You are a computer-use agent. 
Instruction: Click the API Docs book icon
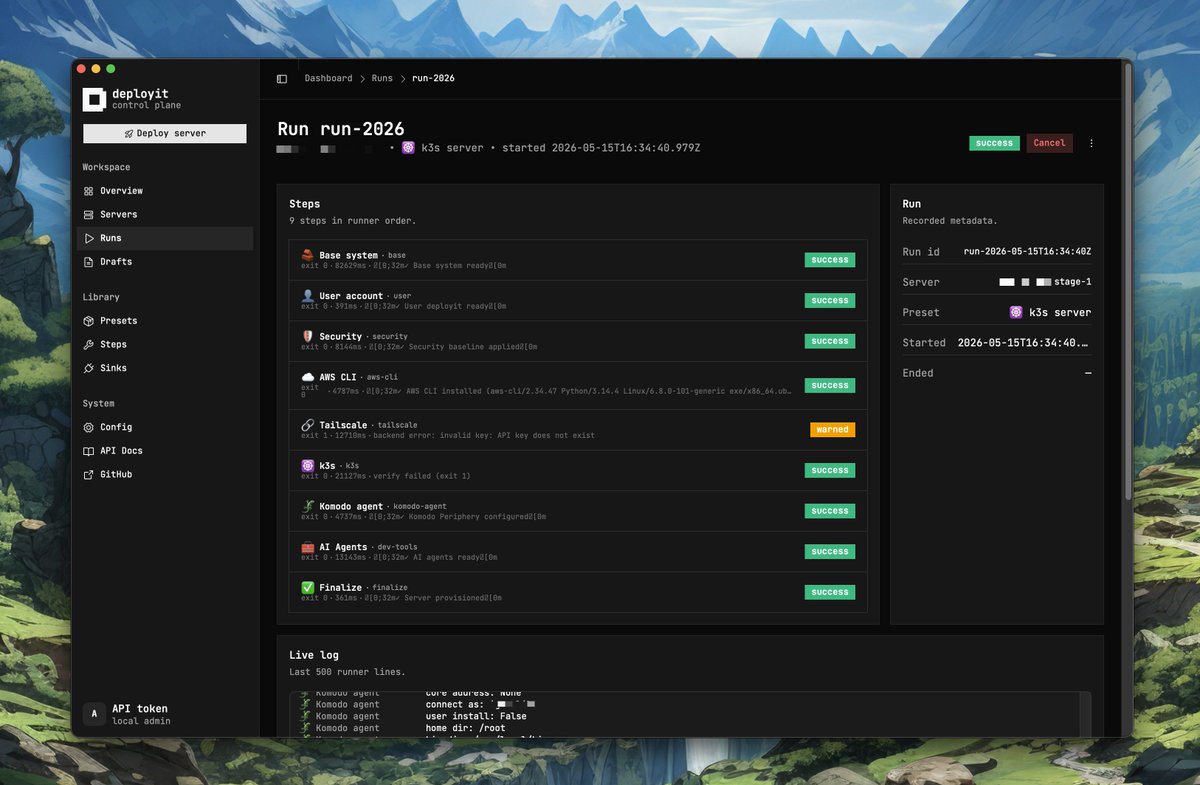coord(89,451)
